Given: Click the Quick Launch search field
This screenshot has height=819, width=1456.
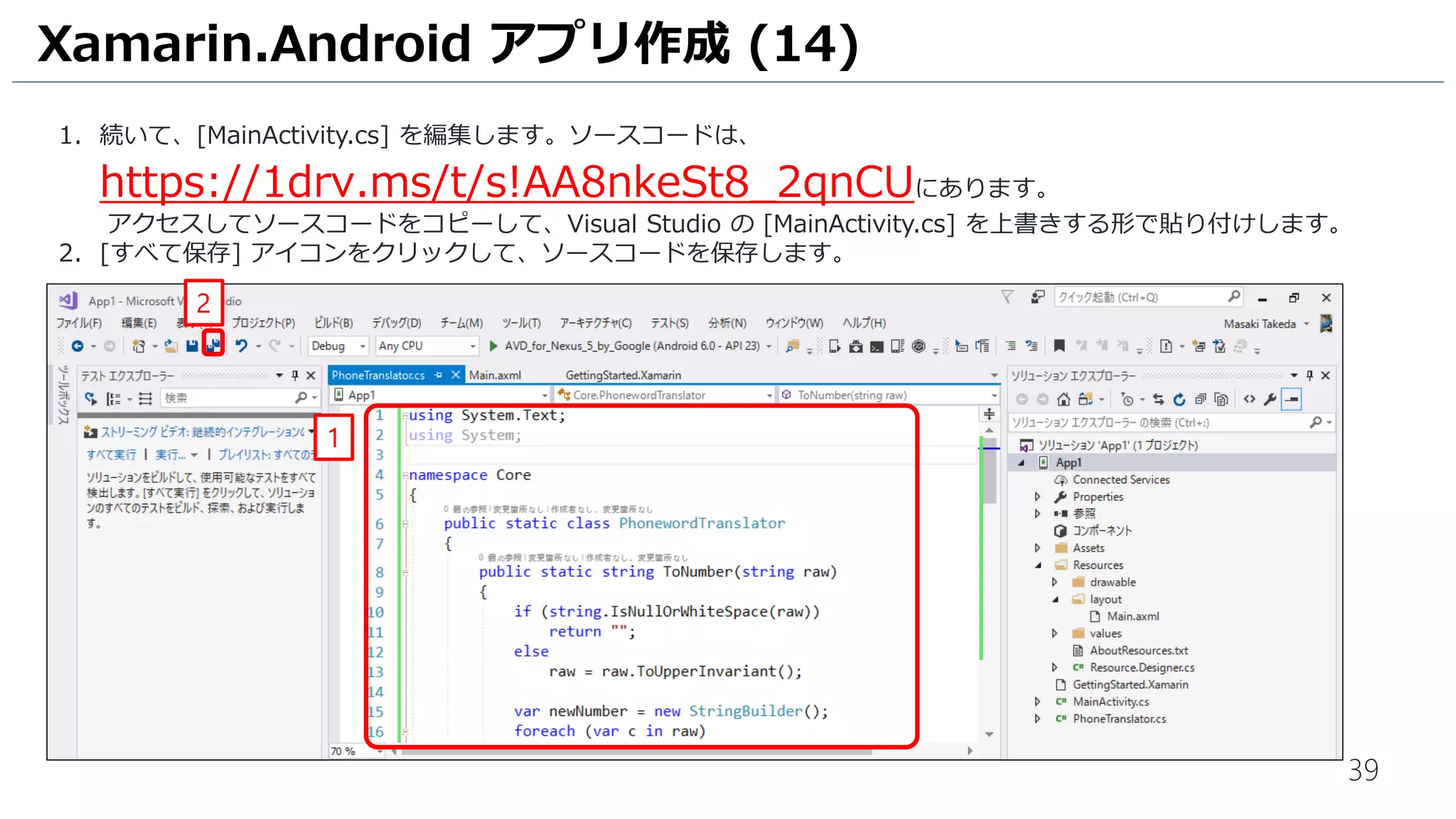Looking at the screenshot, I should click(x=1149, y=297).
